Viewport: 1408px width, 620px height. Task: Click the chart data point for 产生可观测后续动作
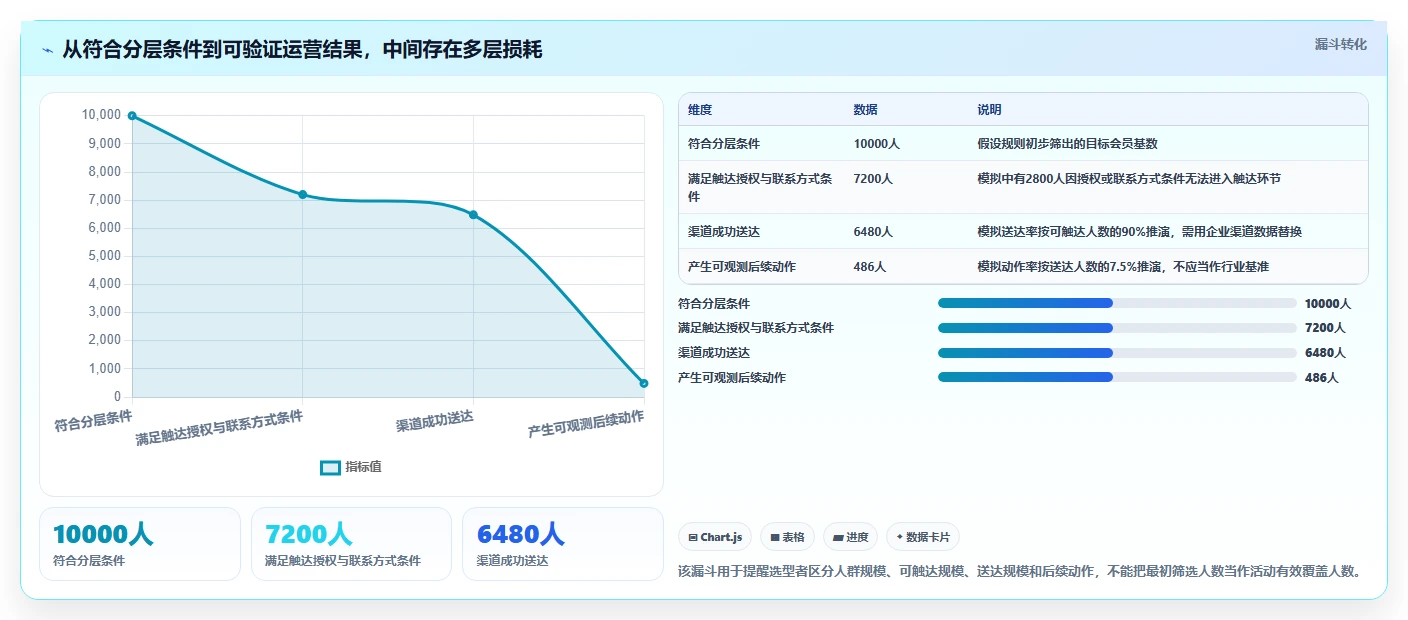(644, 383)
